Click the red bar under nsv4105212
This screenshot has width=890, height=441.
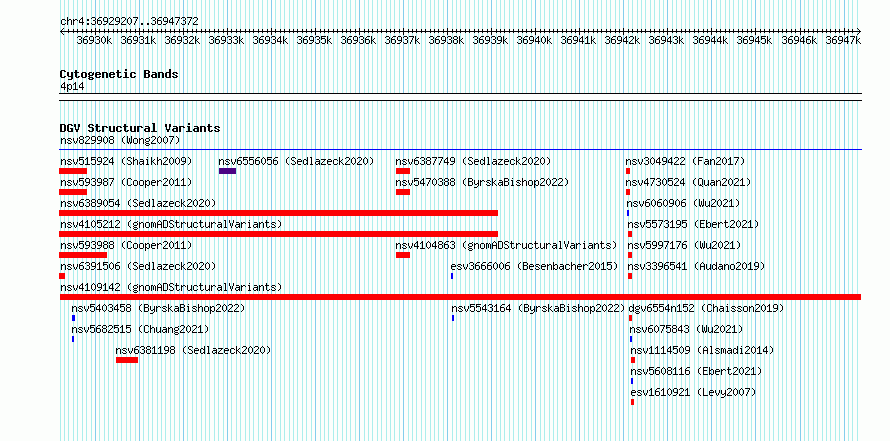[x=279, y=234]
